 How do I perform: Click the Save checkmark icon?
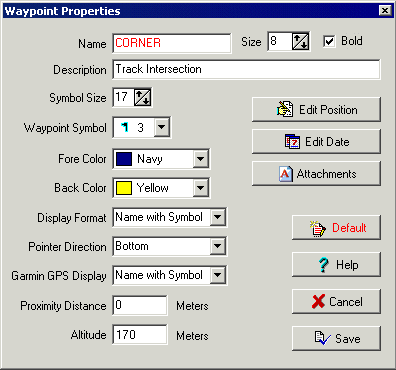click(323, 338)
